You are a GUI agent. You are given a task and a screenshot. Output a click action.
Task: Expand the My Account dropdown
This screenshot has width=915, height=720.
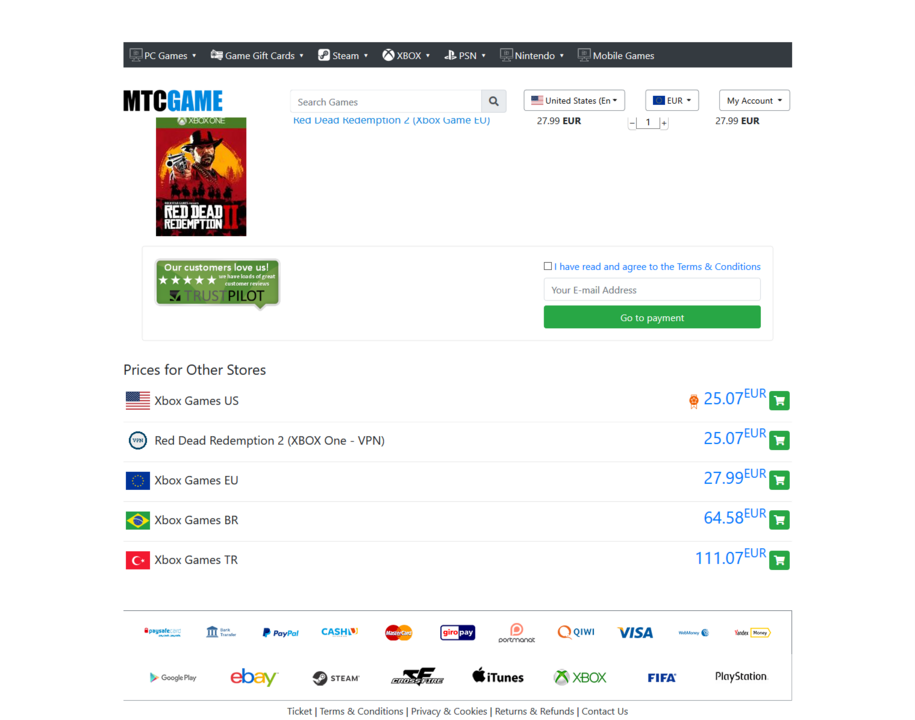pyautogui.click(x=754, y=100)
